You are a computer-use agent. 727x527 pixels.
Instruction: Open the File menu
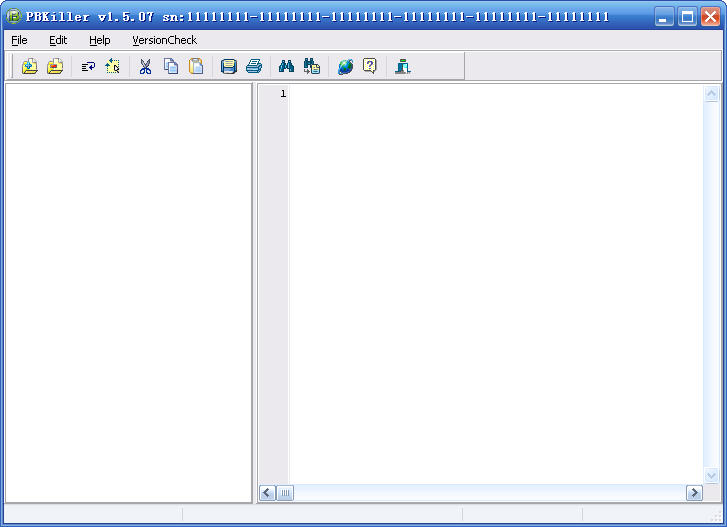(19, 40)
